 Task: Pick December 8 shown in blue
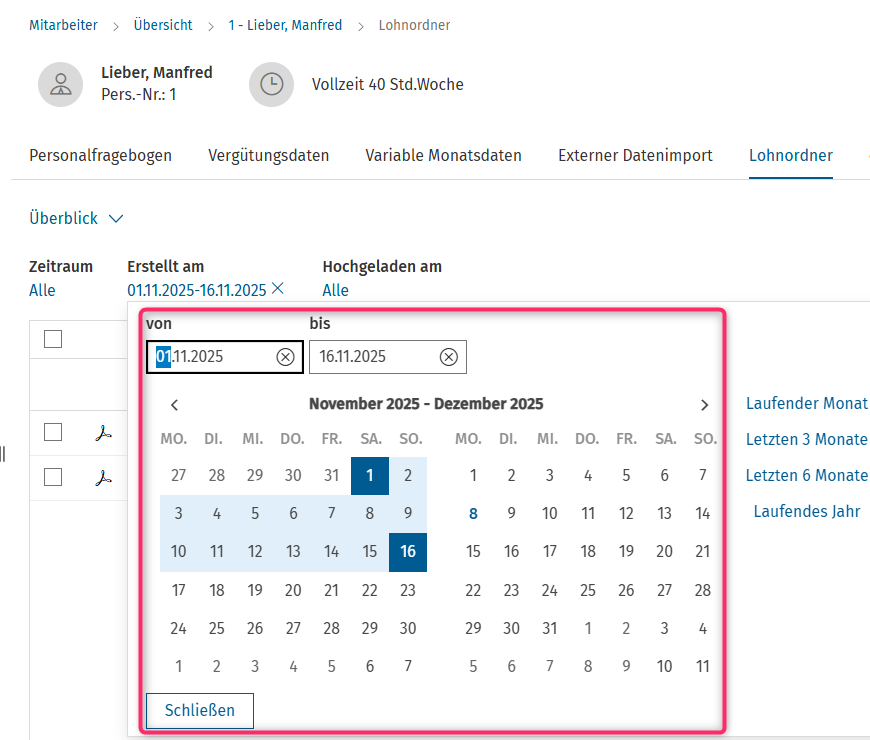tap(473, 514)
